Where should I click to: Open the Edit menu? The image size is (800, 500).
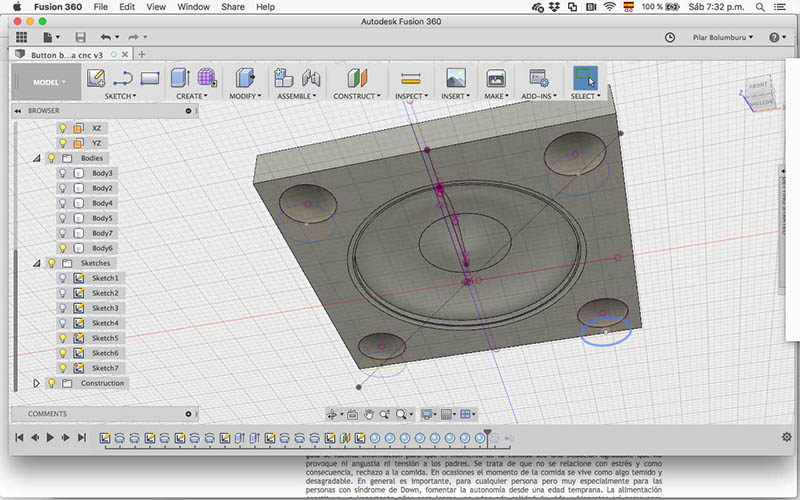[127, 7]
